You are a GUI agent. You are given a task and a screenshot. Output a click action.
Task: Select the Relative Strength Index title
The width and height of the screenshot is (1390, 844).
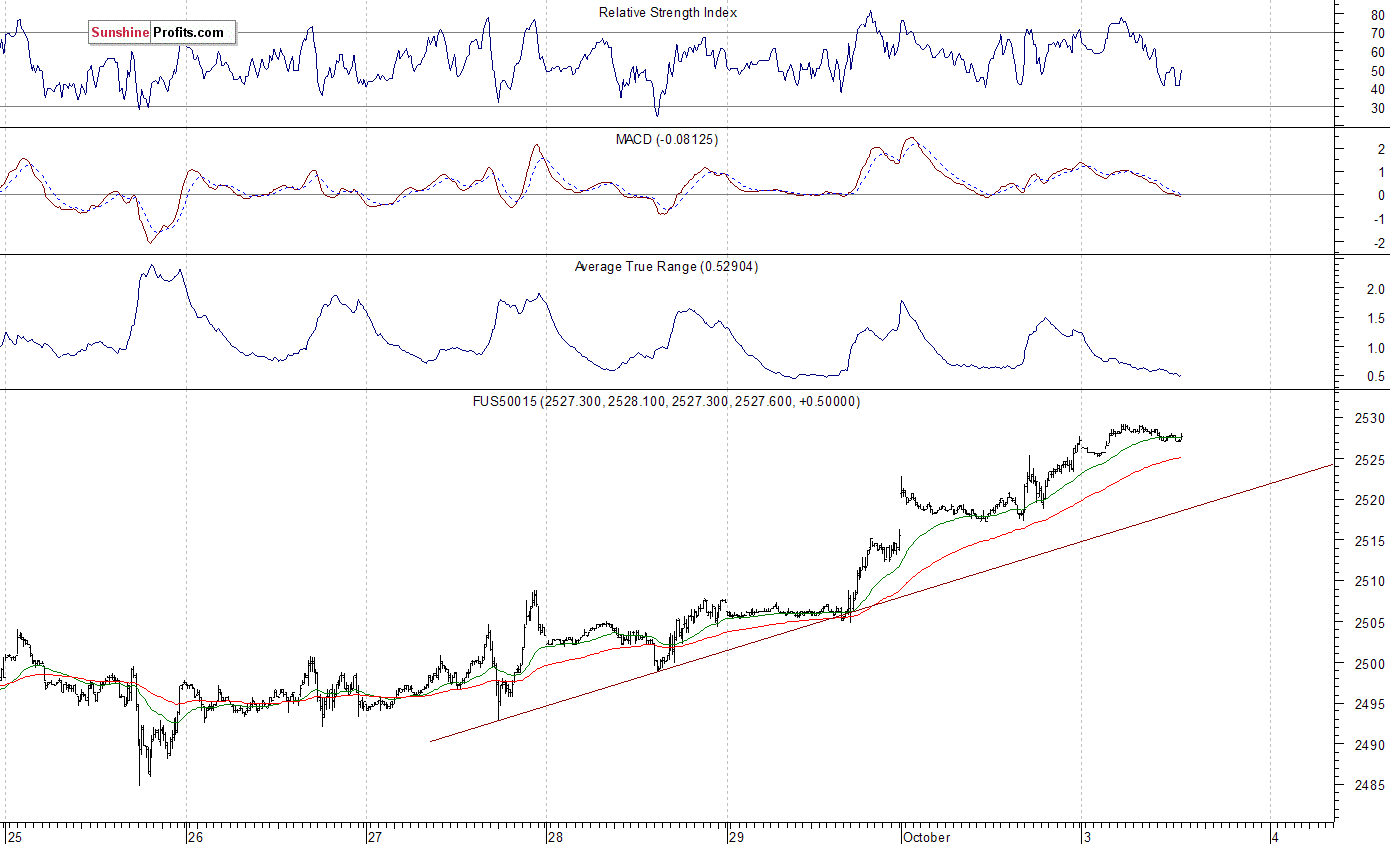[668, 12]
